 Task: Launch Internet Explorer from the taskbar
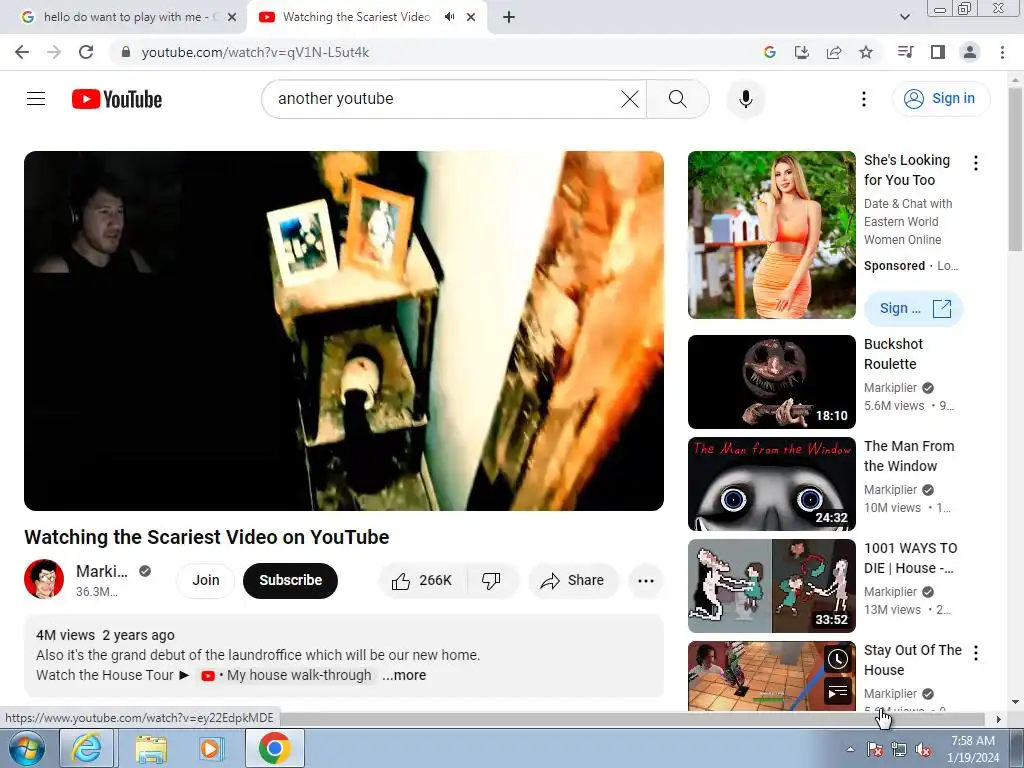pos(88,748)
